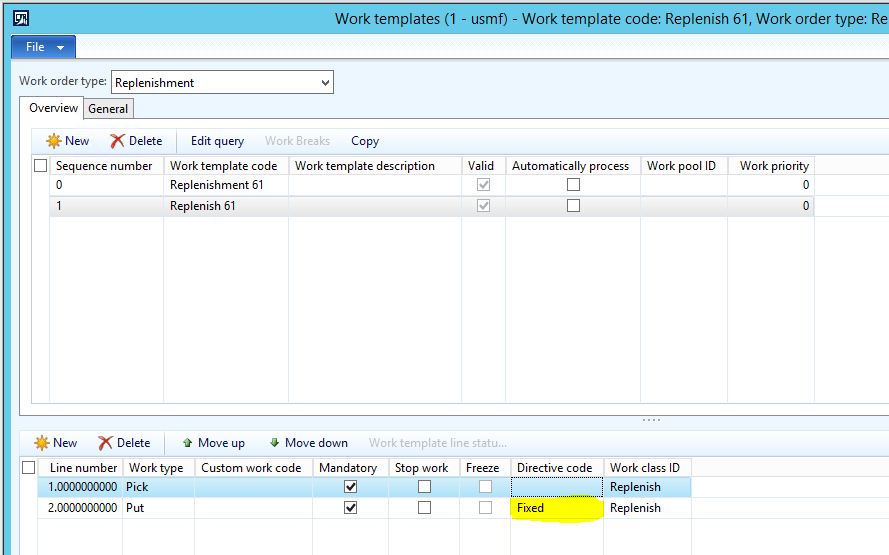Click the greyed Work Breaks button

coord(298,141)
